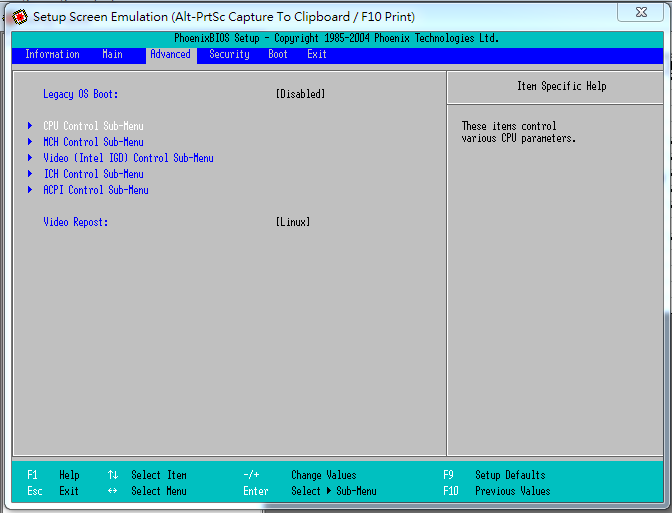Change the [Disabled] Legacy OS Boot value

point(300,94)
